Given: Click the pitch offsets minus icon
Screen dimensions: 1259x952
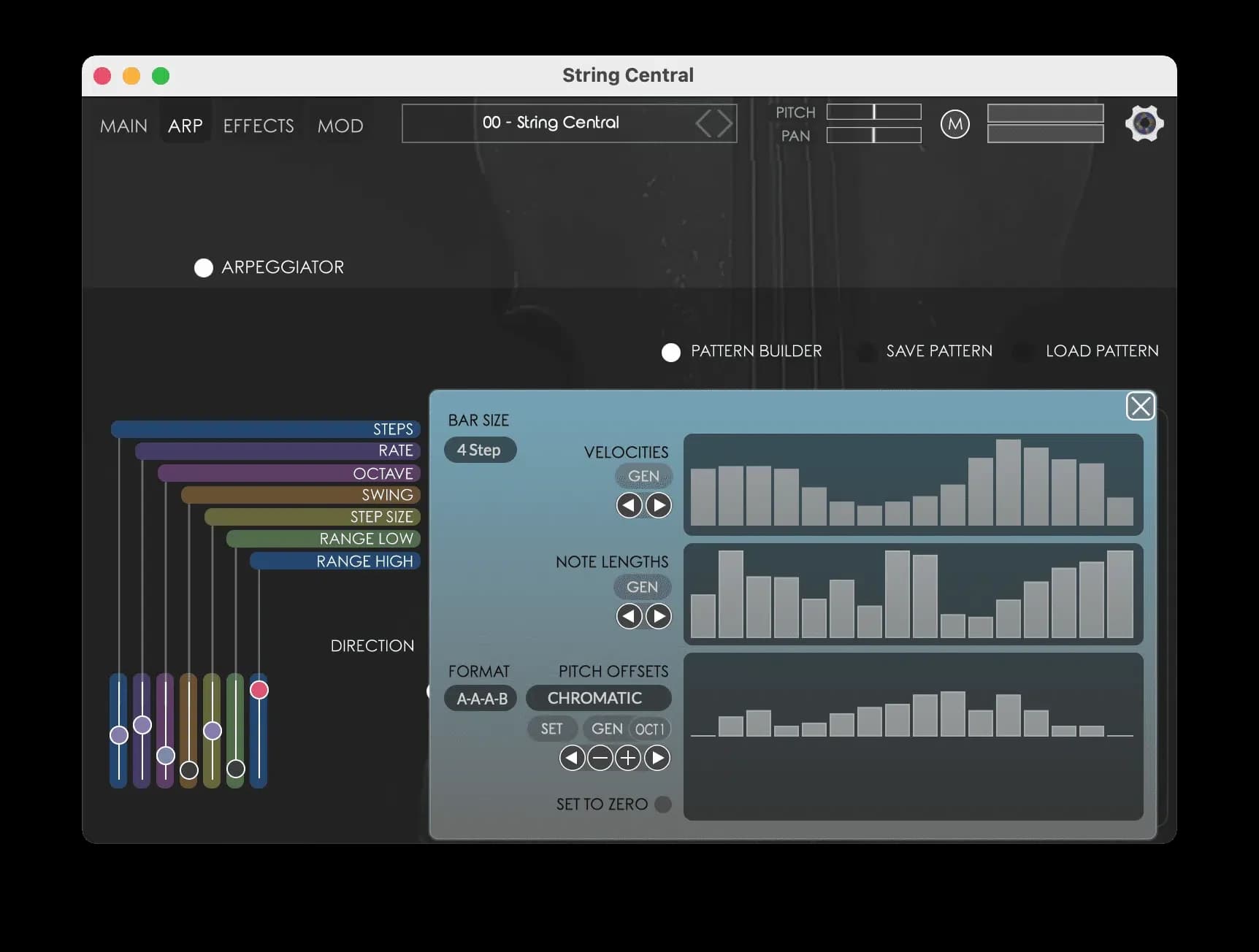Looking at the screenshot, I should 600,759.
